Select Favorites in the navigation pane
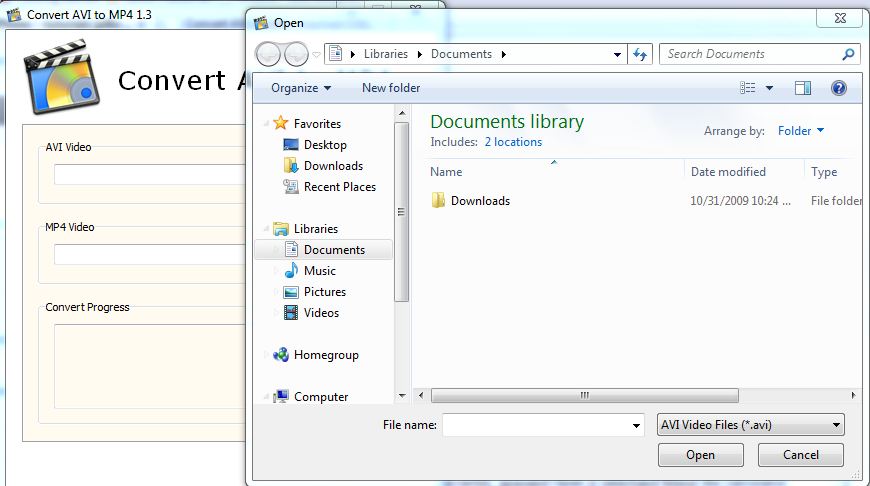 click(317, 124)
